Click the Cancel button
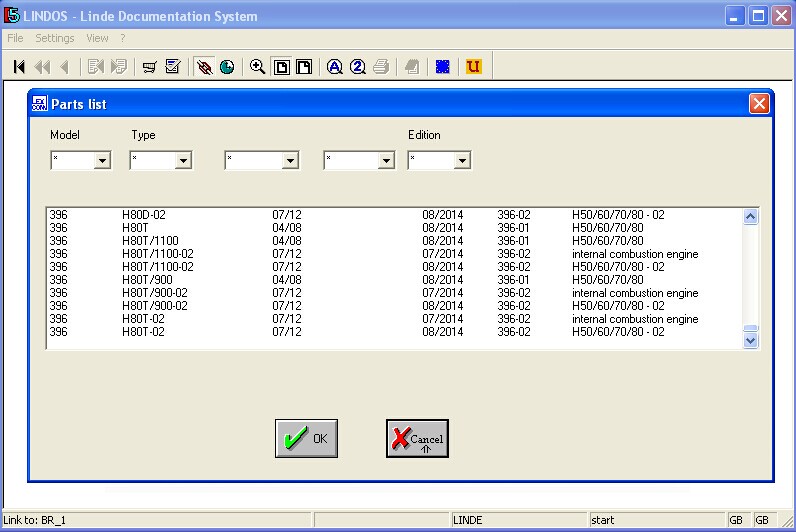 (x=417, y=438)
